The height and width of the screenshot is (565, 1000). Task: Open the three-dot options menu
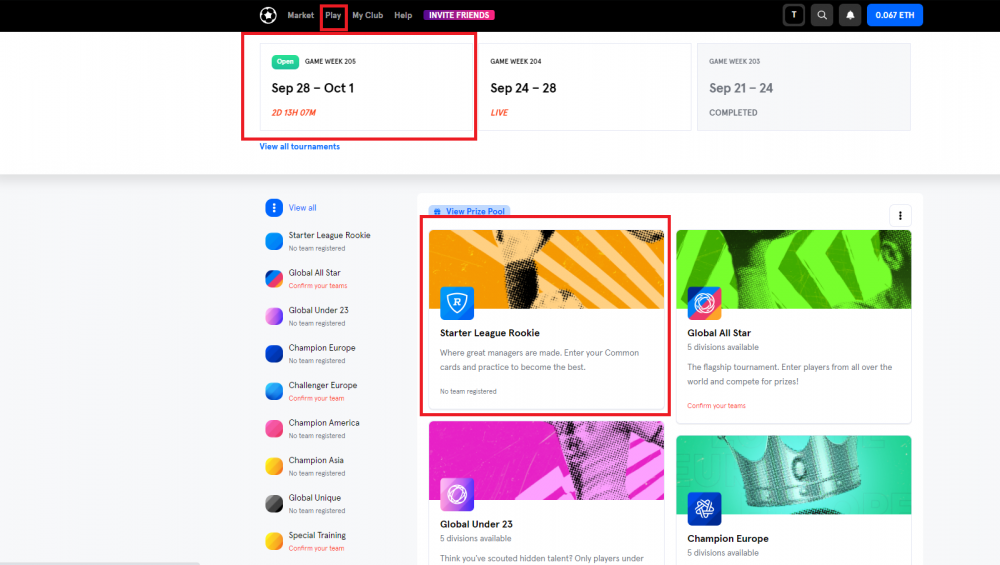[x=900, y=216]
